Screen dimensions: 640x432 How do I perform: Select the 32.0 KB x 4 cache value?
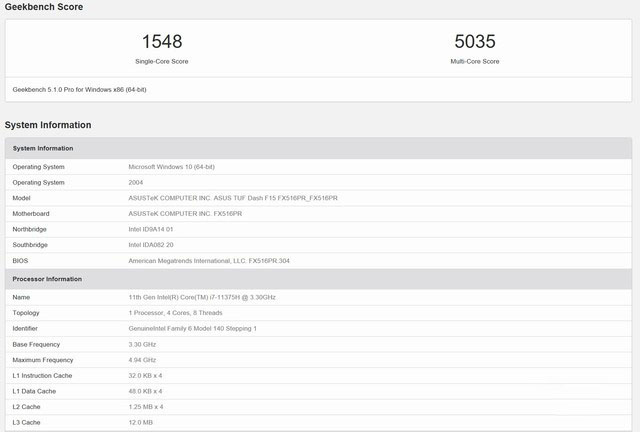(x=145, y=375)
